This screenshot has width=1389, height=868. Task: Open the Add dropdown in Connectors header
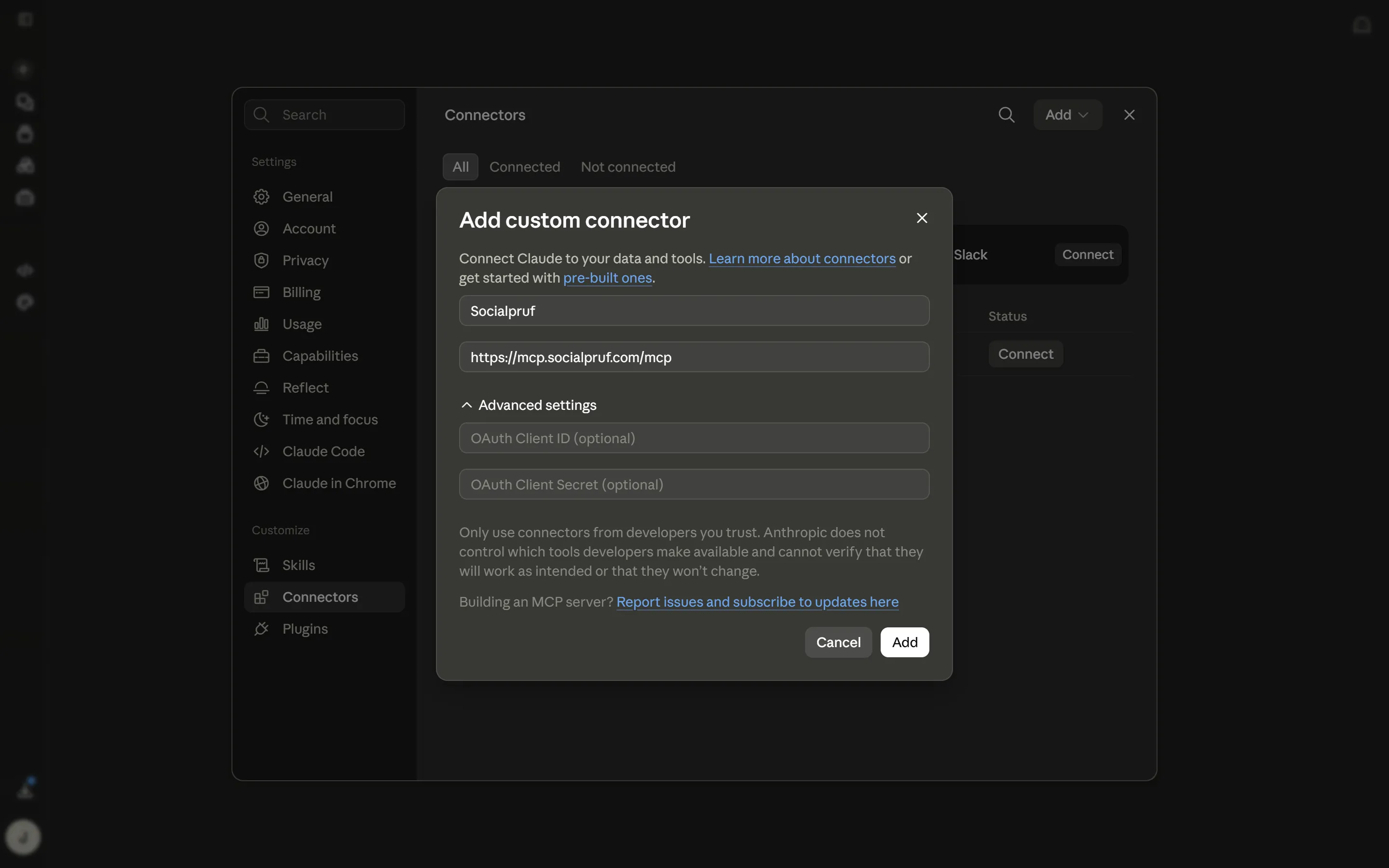(1067, 115)
